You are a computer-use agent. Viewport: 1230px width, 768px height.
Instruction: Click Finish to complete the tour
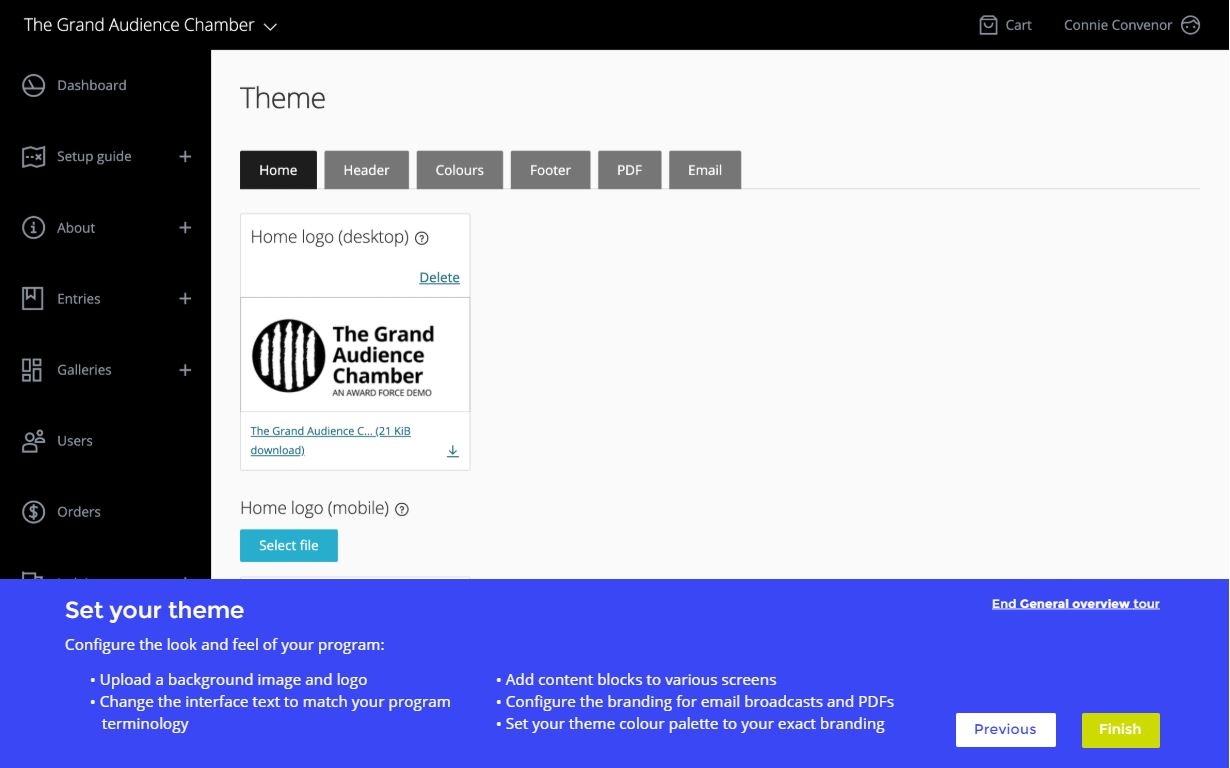(1120, 730)
